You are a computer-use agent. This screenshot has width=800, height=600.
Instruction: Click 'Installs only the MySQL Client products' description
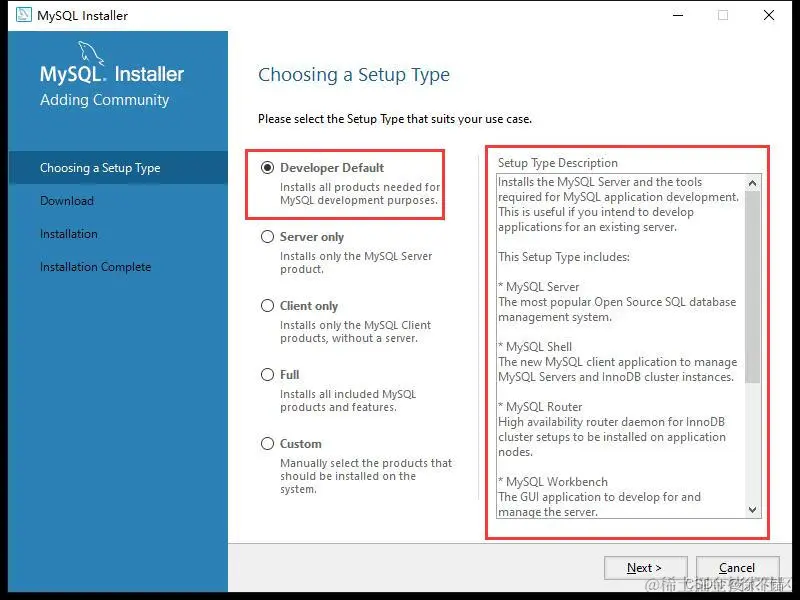click(x=356, y=332)
